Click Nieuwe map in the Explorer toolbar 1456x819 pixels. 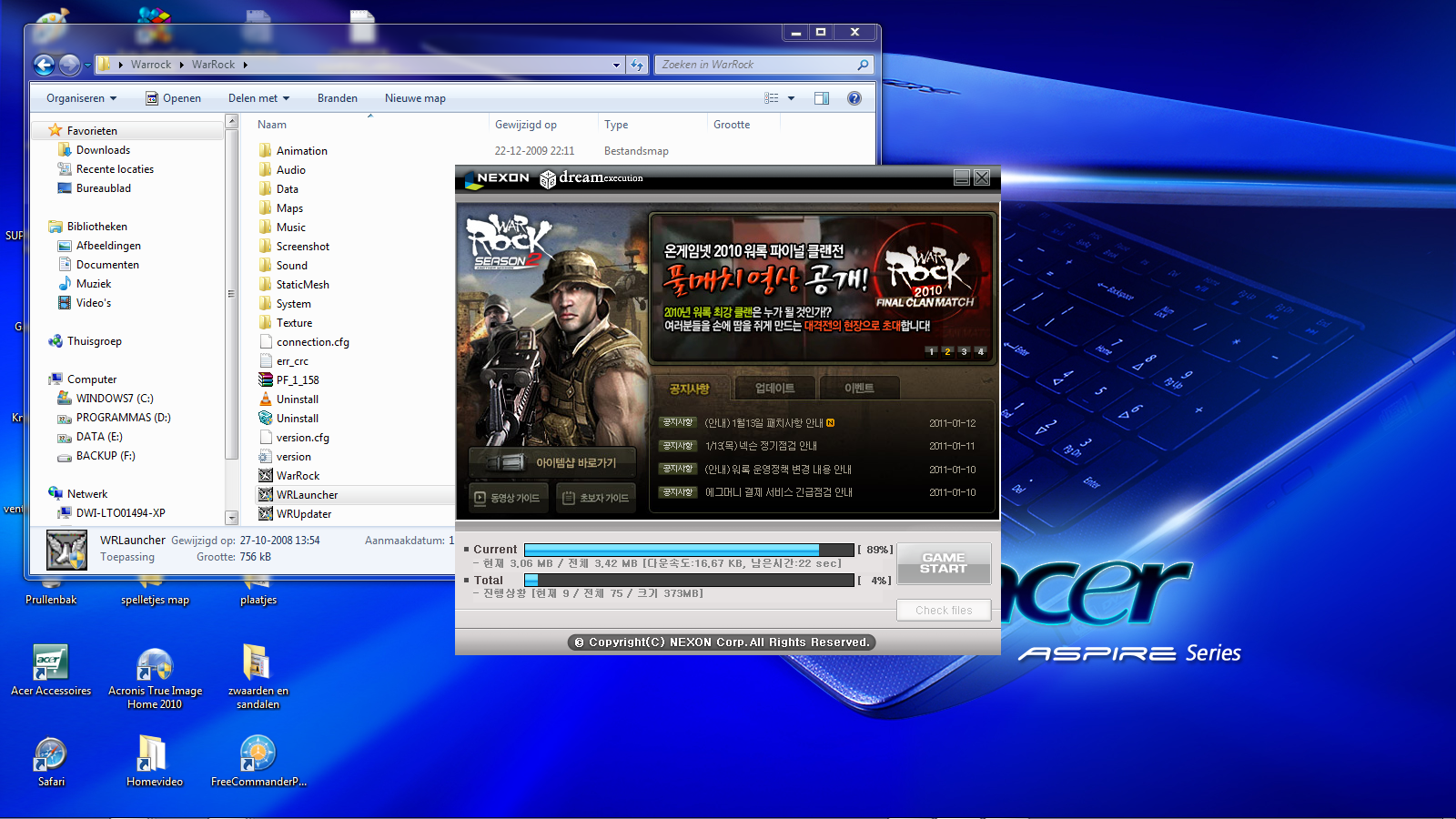[415, 98]
